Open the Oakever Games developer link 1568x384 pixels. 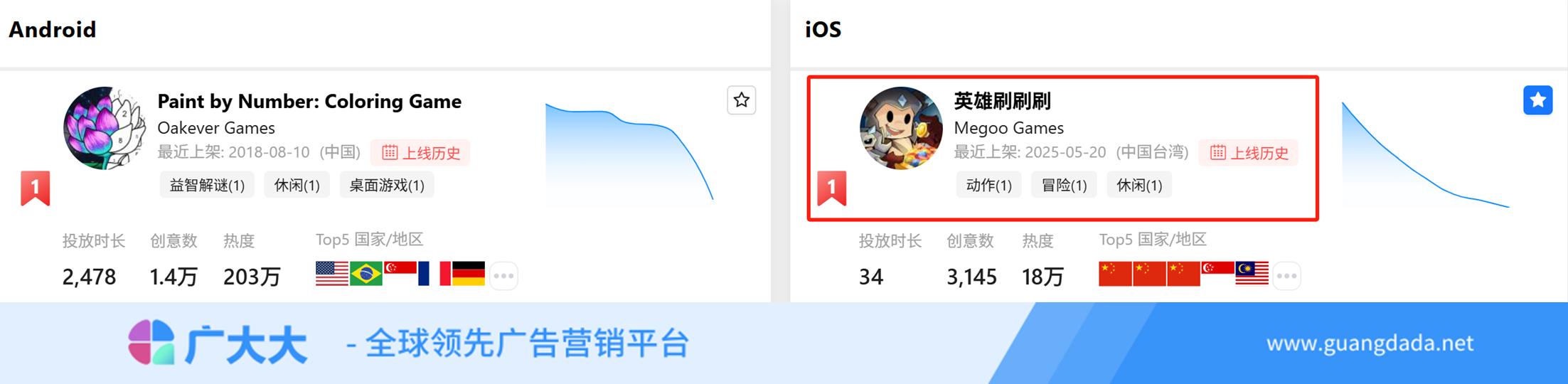coord(216,128)
